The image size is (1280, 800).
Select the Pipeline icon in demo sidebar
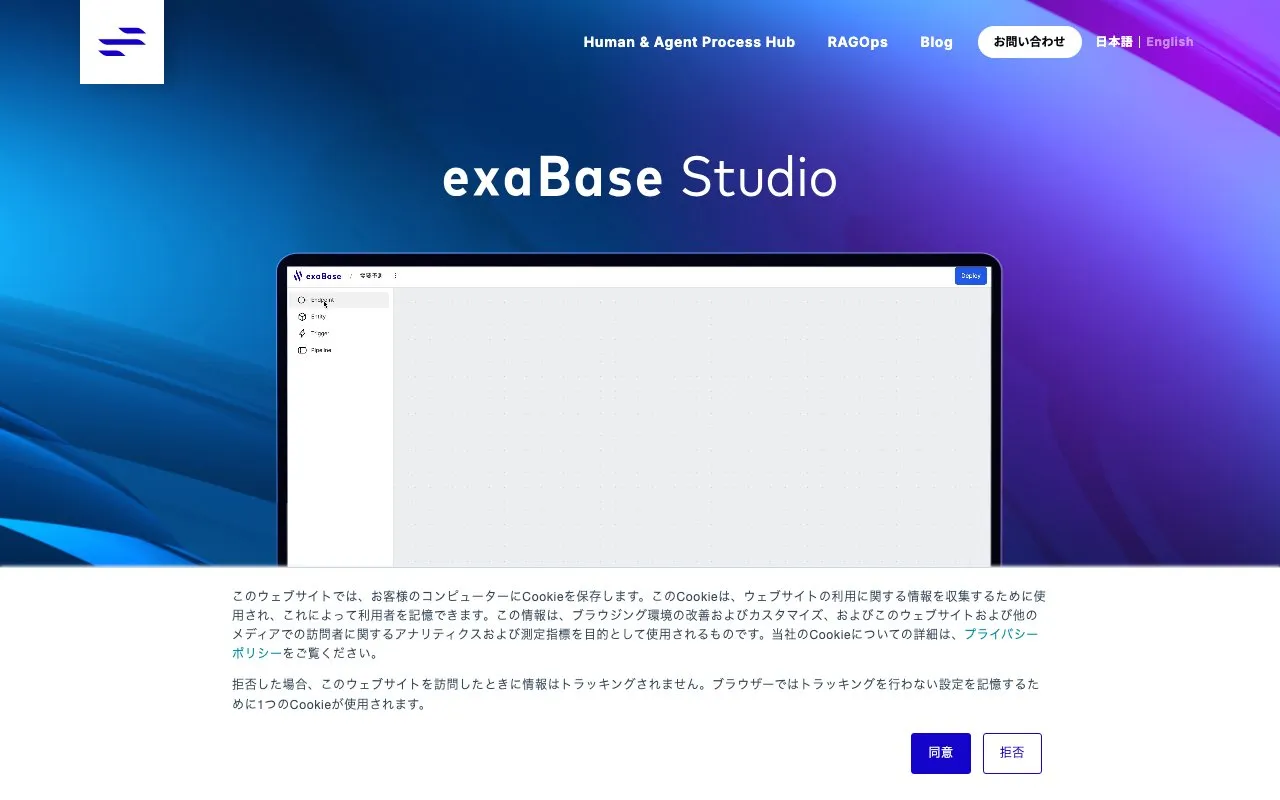tap(302, 350)
